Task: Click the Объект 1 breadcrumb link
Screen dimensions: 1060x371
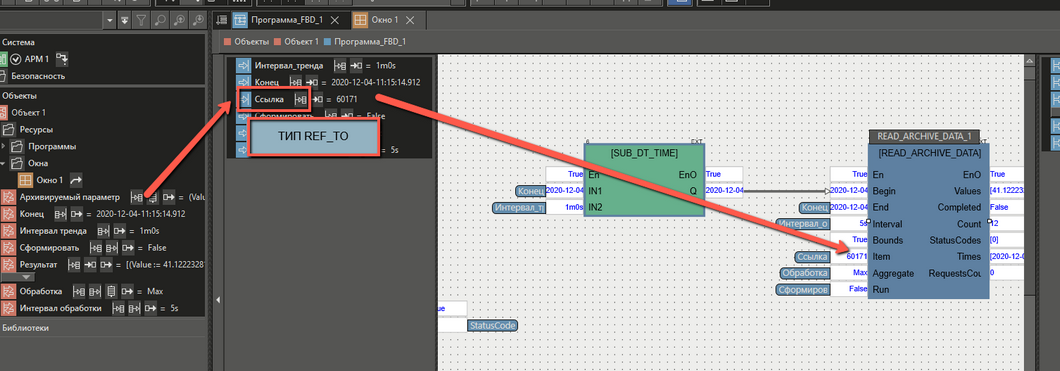Action: pyautogui.click(x=302, y=42)
